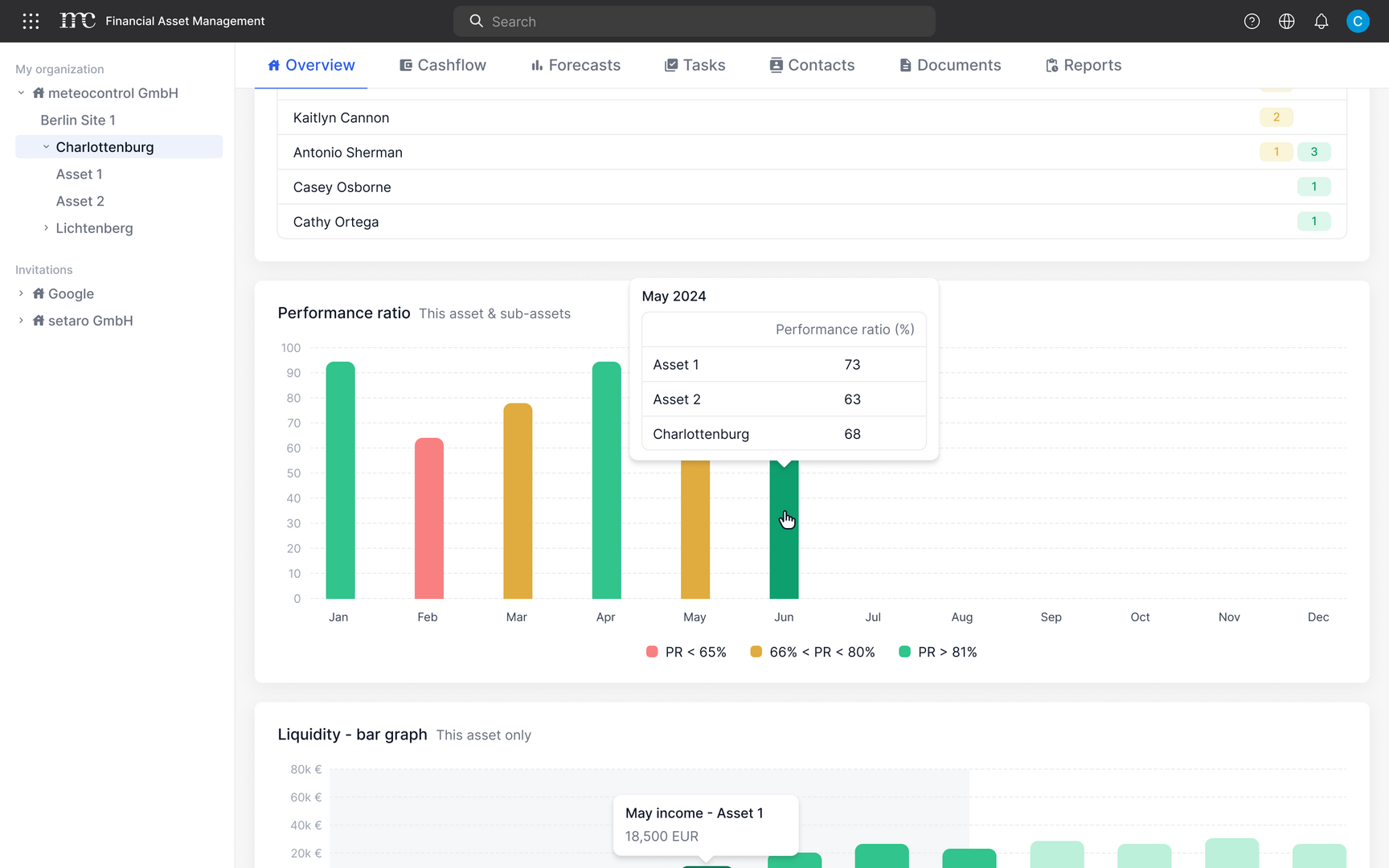Click the help question mark icon

(x=1252, y=22)
